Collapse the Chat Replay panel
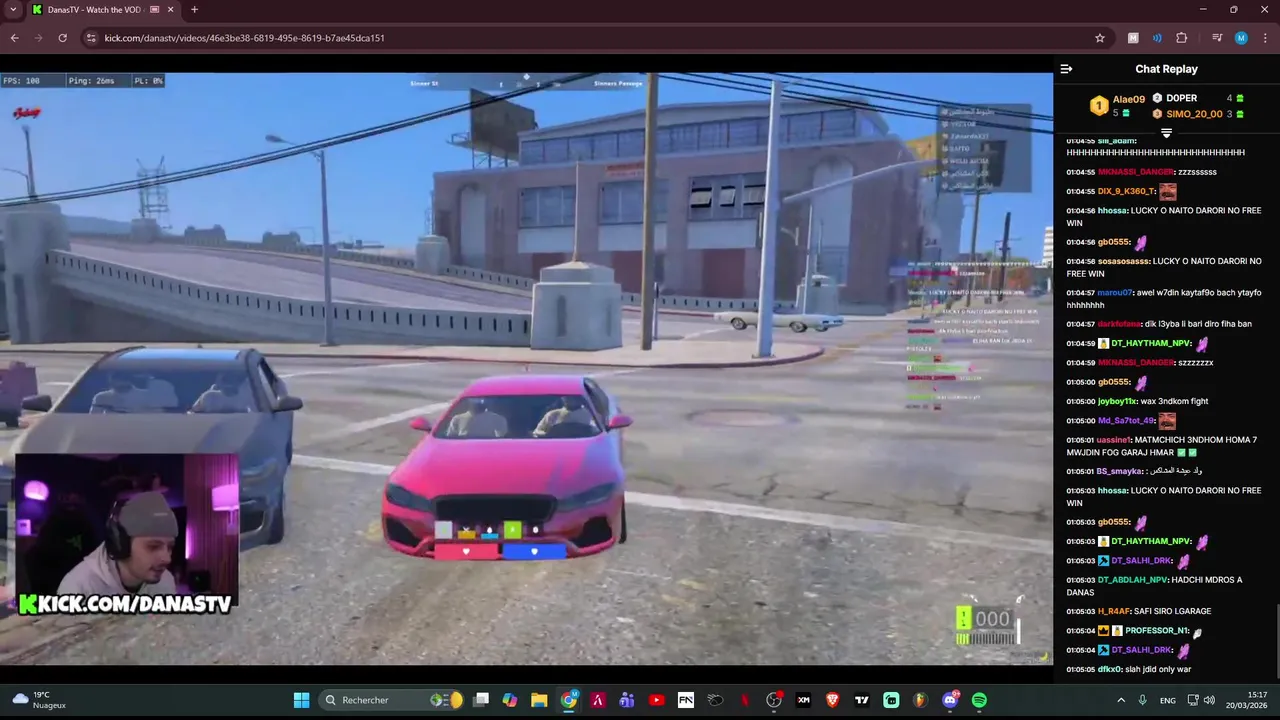The image size is (1280, 720). (x=1066, y=69)
